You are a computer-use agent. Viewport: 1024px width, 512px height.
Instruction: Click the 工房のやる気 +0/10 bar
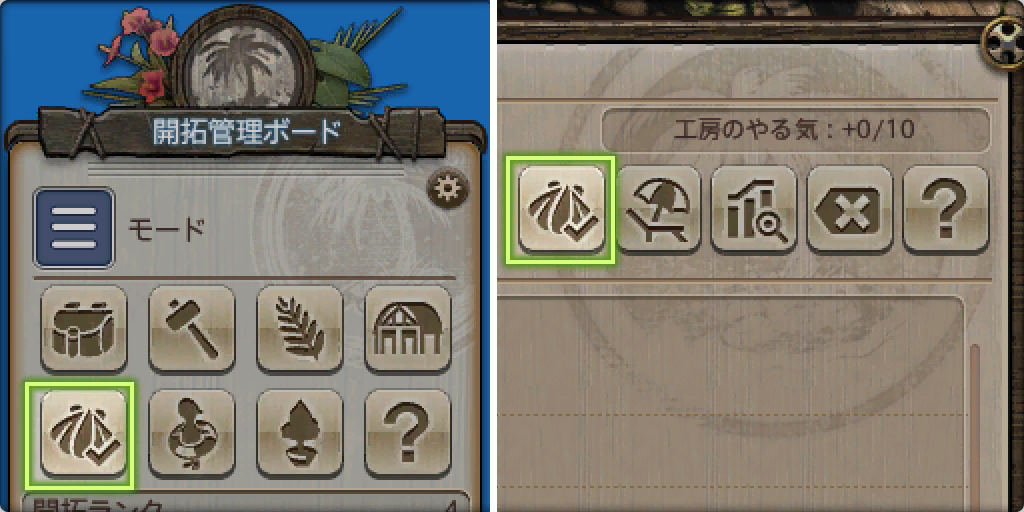(796, 129)
